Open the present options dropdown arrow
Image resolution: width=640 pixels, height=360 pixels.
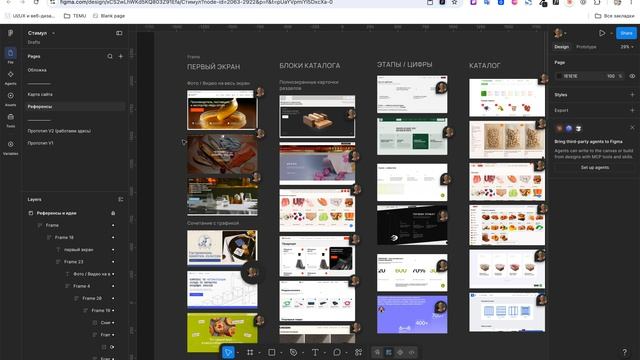(611, 33)
